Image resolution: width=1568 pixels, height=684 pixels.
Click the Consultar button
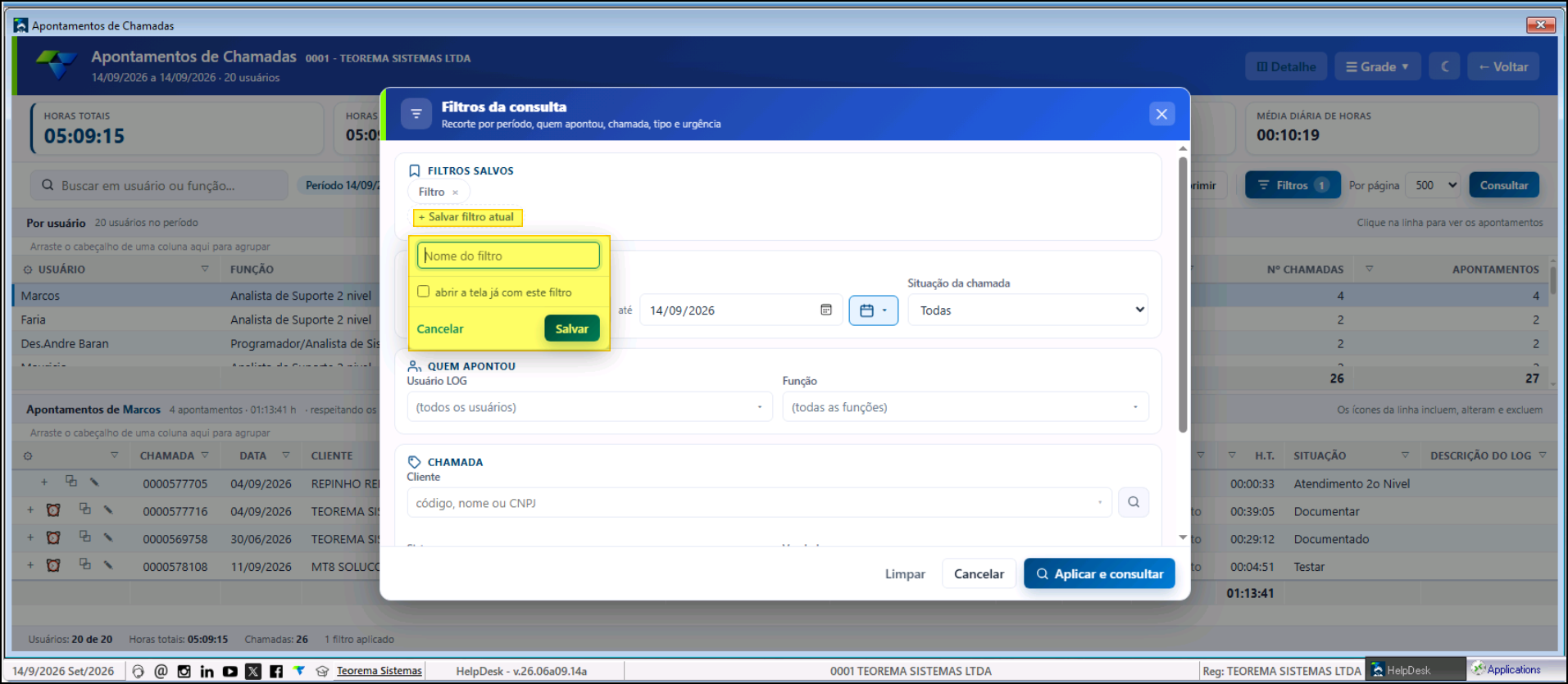[1504, 185]
